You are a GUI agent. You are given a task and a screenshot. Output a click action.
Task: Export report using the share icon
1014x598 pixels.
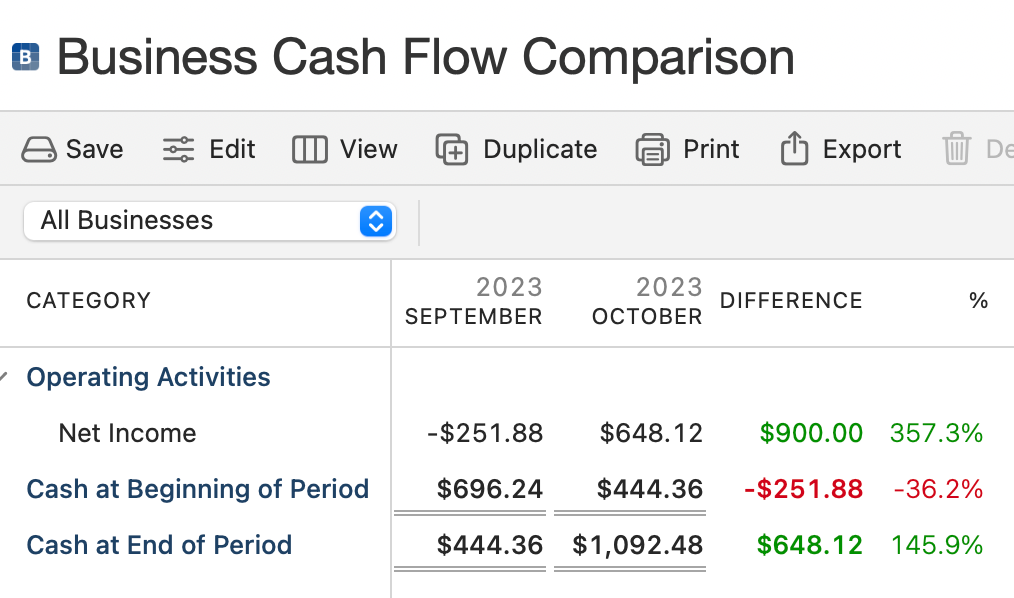794,150
